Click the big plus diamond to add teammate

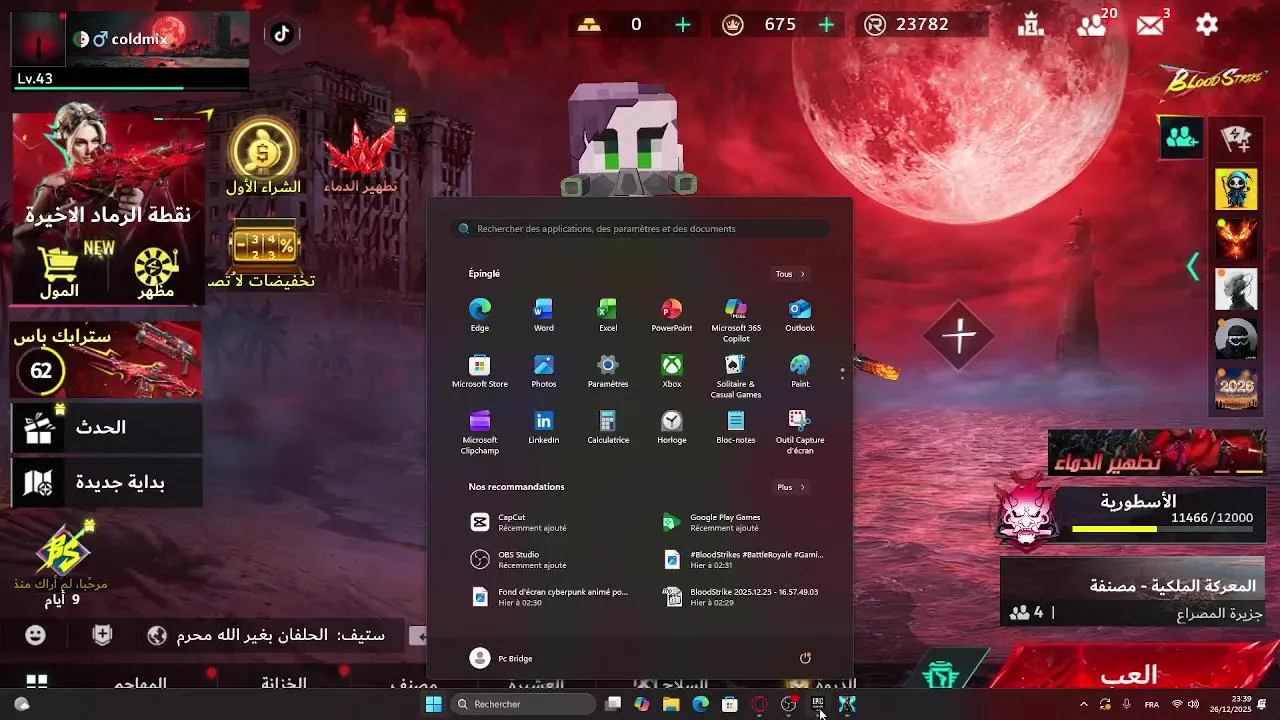960,336
